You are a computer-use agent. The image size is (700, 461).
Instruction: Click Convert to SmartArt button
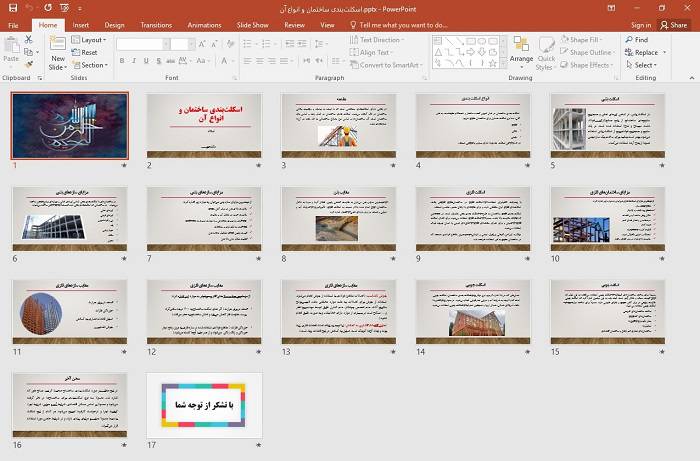tap(386, 65)
